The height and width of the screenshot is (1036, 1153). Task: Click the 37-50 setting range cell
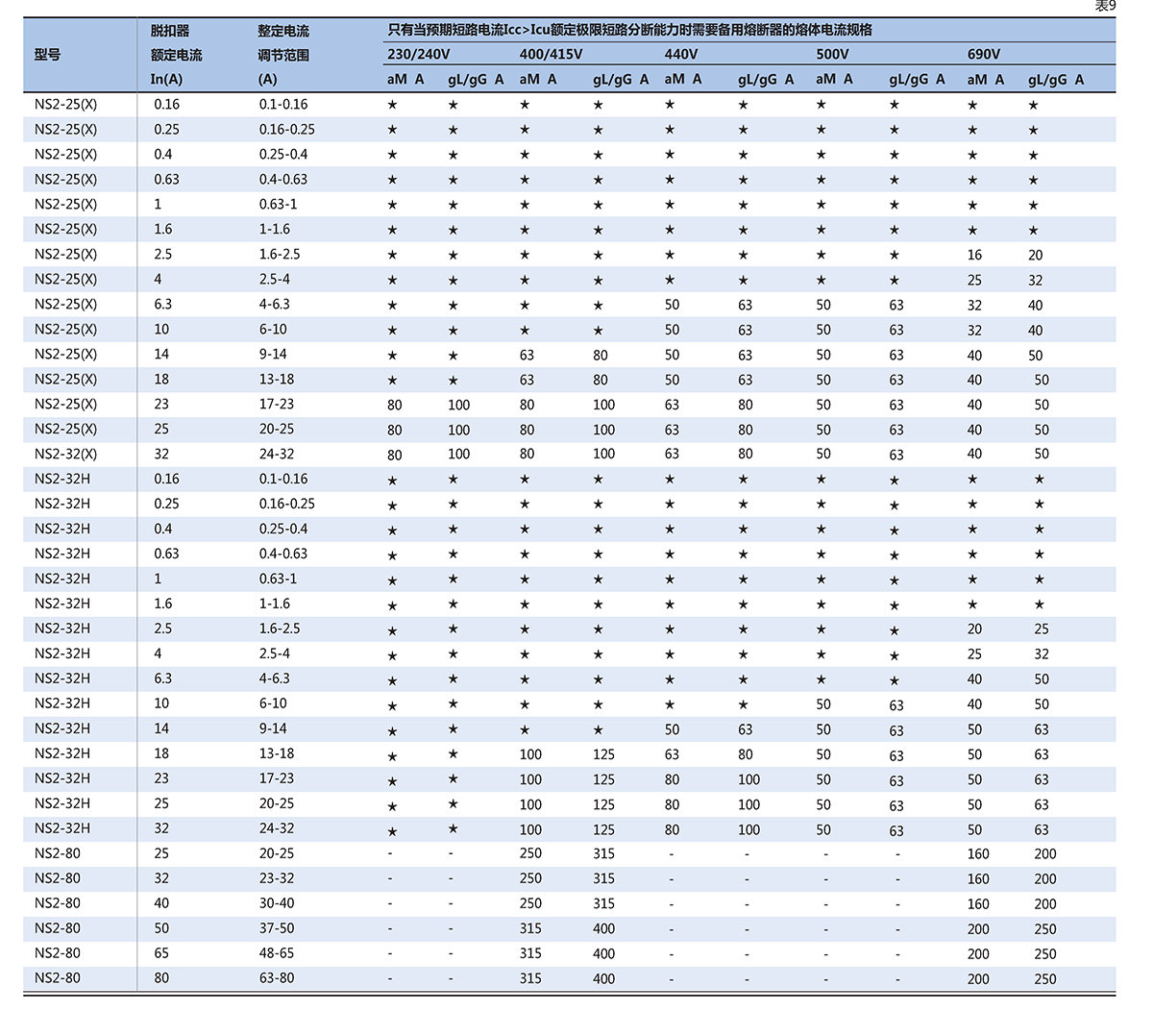277,928
